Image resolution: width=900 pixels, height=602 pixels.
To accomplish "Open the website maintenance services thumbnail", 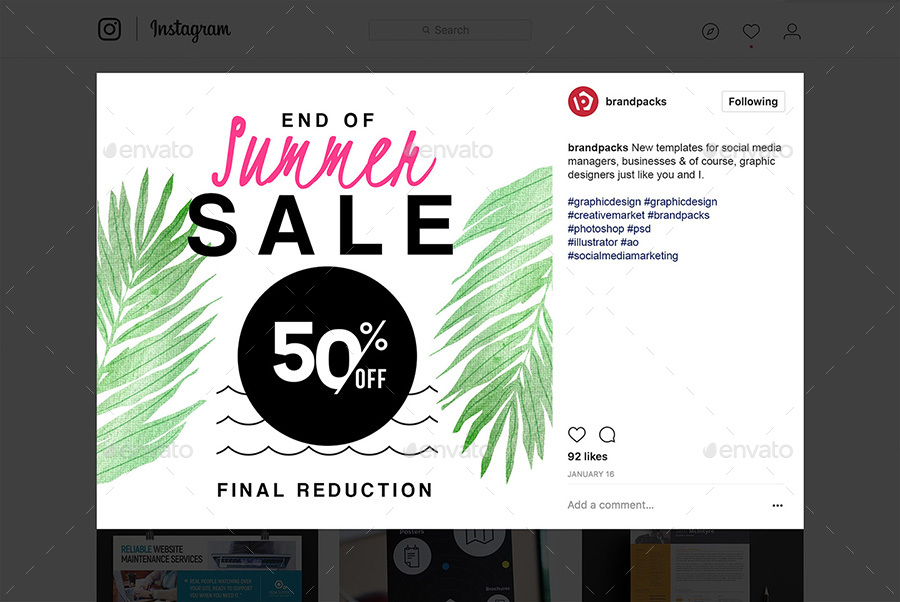I will [207, 566].
